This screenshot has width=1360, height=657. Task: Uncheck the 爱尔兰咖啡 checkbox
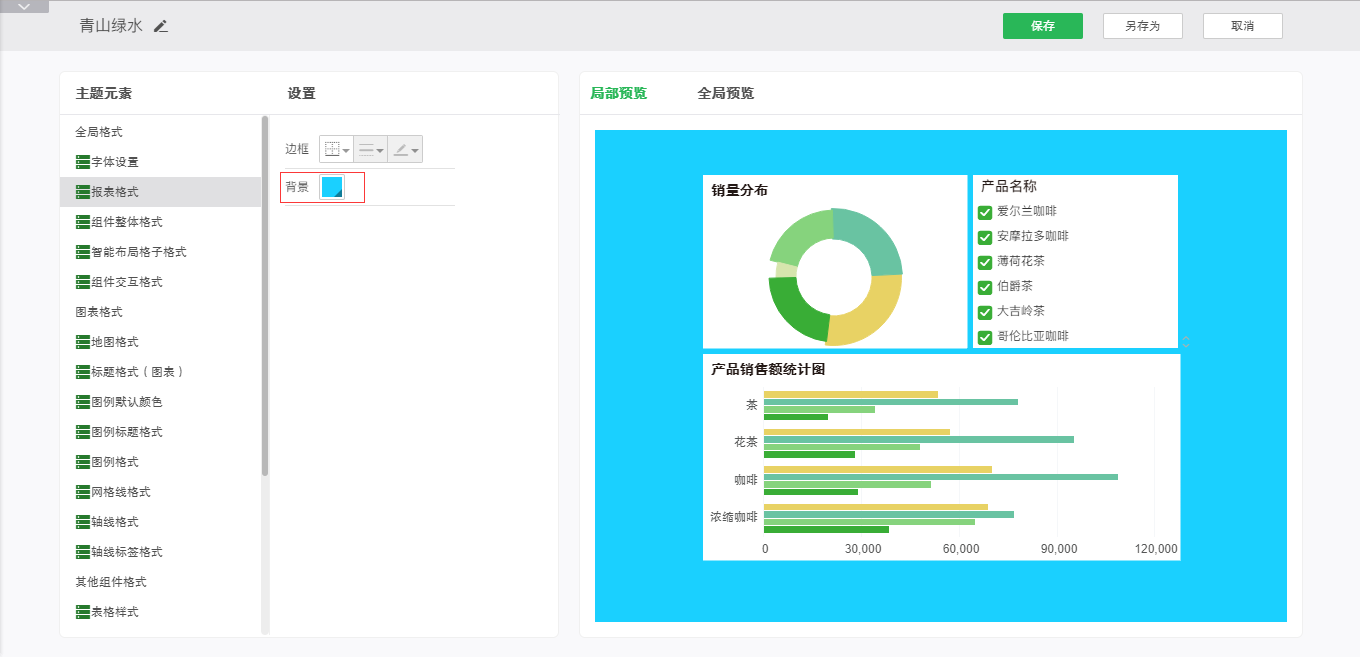point(985,212)
